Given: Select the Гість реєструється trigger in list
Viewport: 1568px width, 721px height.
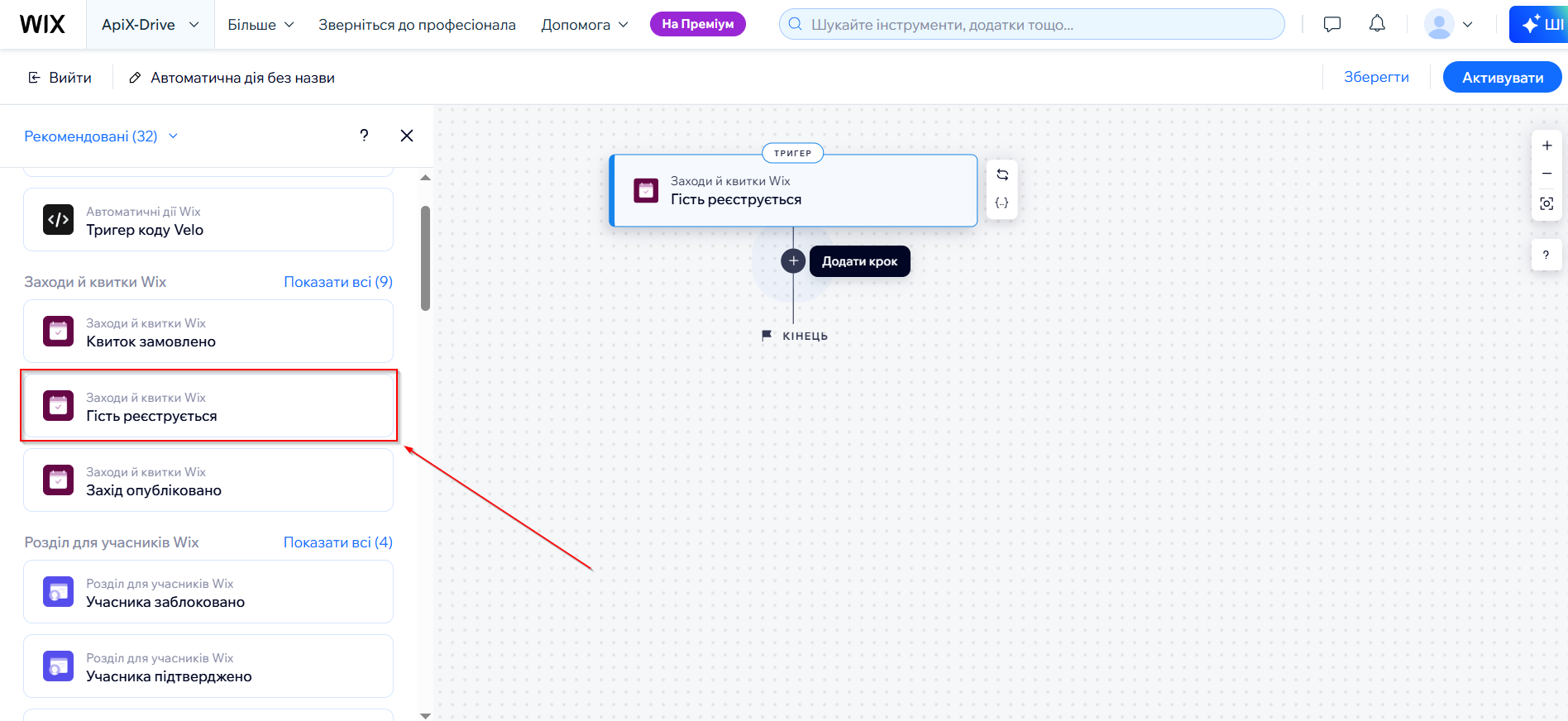Looking at the screenshot, I should 208,406.
